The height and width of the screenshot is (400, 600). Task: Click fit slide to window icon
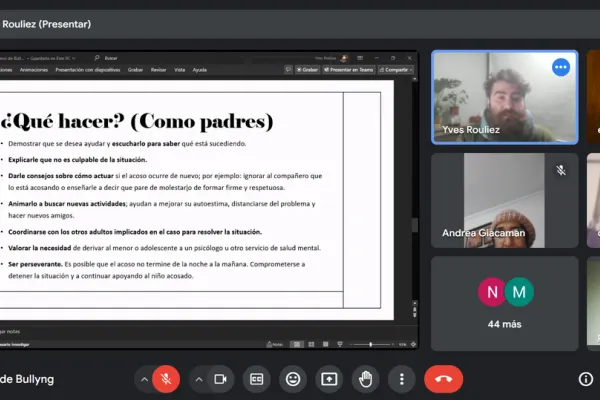pyautogui.click(x=413, y=344)
